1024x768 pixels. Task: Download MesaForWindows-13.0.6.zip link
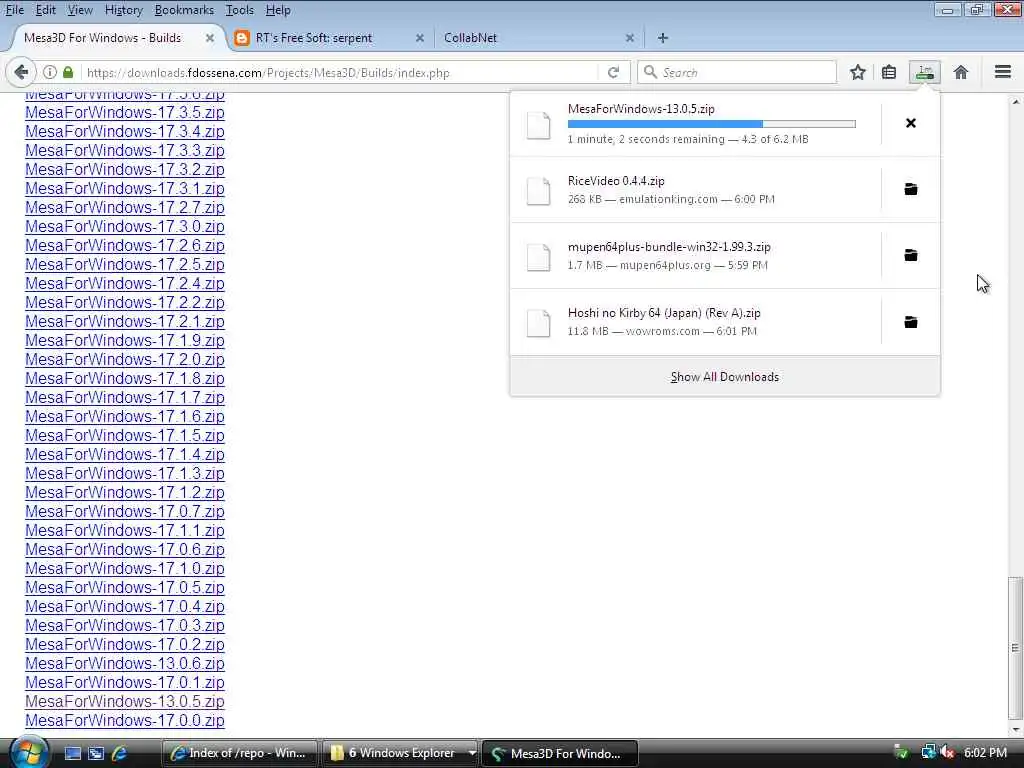pyautogui.click(x=125, y=663)
